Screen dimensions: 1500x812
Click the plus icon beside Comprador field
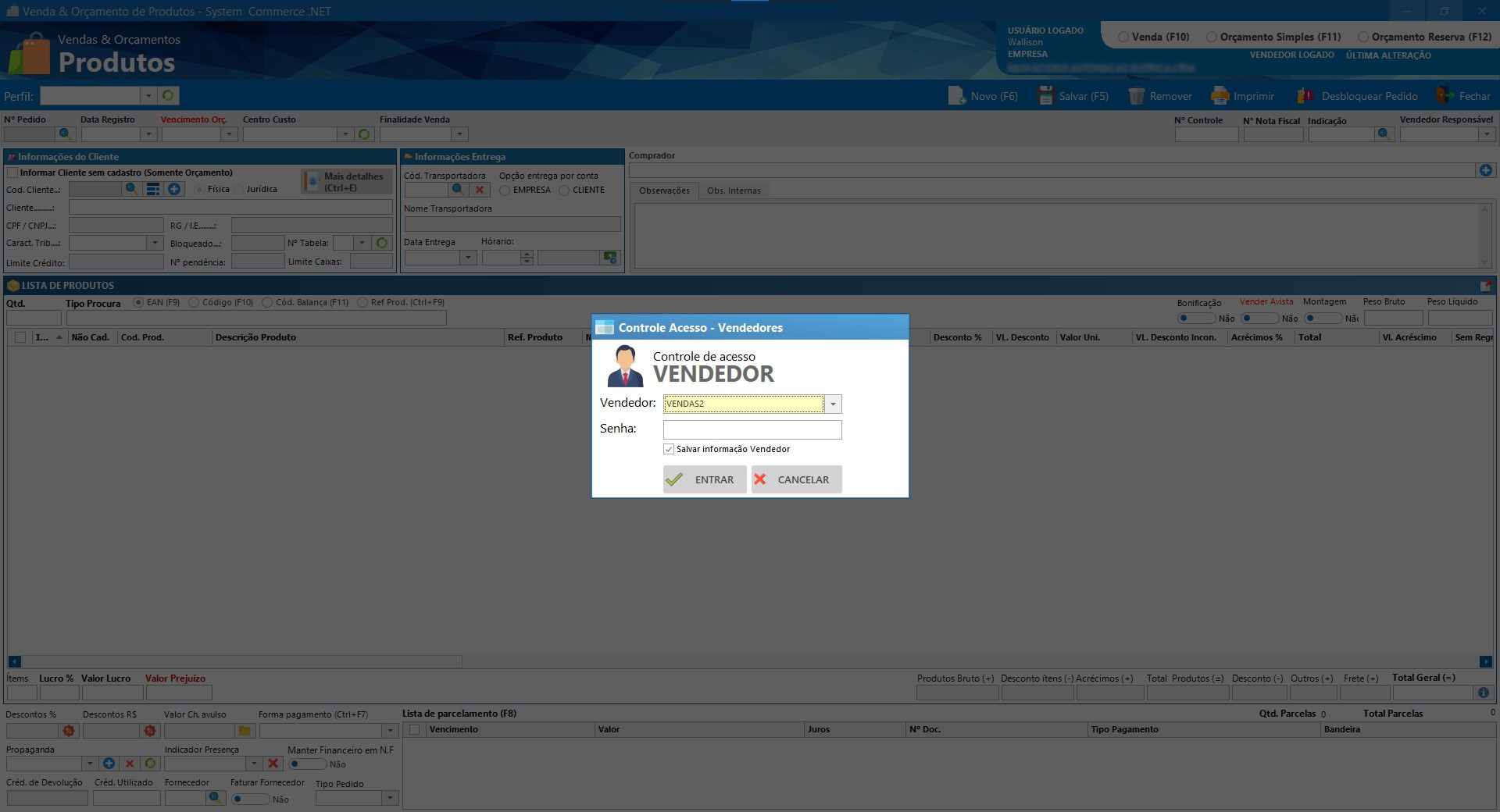click(1485, 170)
